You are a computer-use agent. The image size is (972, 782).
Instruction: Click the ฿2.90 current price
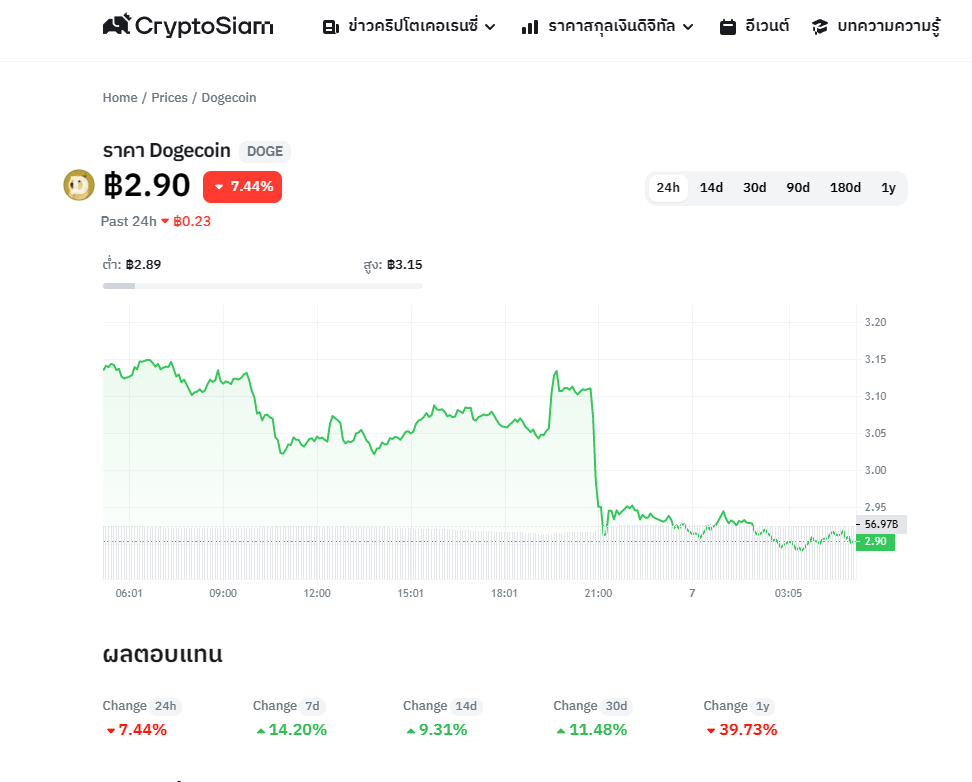click(x=147, y=185)
